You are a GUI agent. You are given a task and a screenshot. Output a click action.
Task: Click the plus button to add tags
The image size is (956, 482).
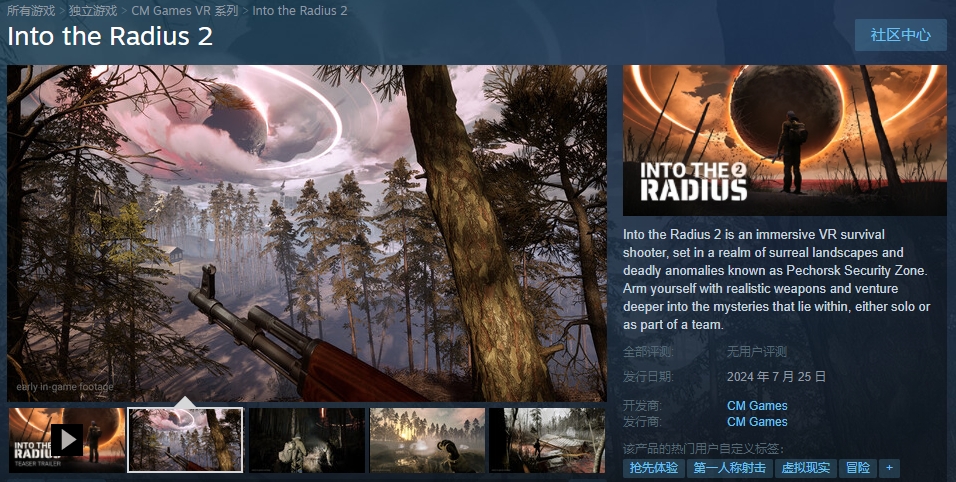pyautogui.click(x=890, y=468)
